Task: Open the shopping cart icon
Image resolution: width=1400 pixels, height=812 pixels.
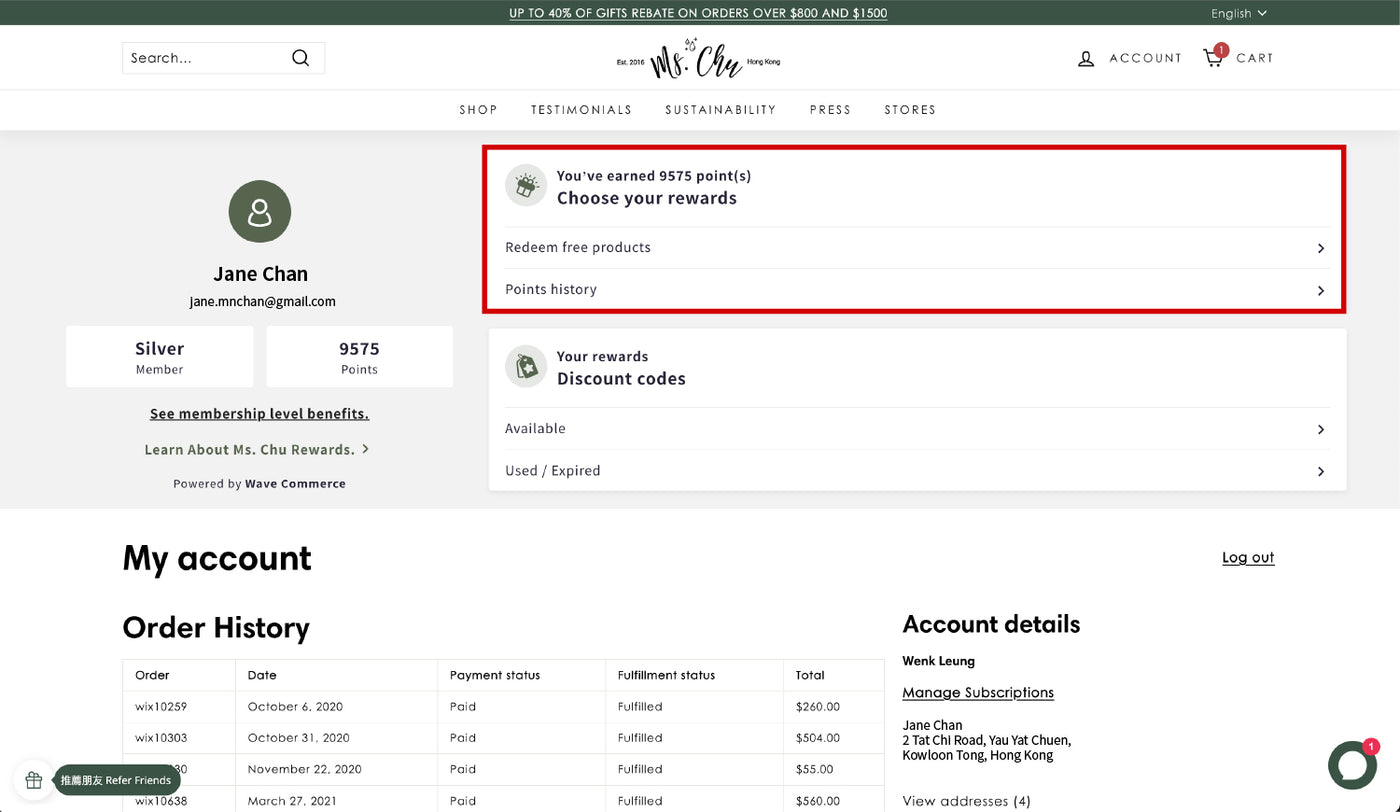Action: 1213,58
